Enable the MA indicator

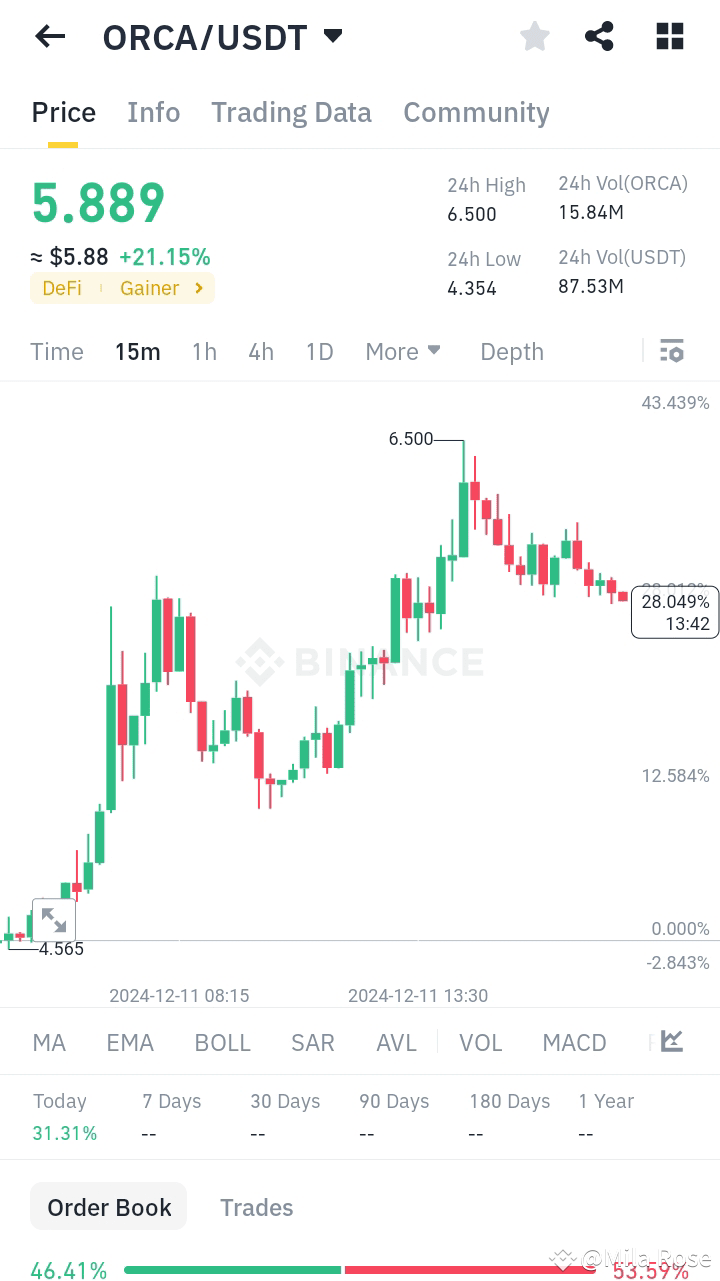pos(48,1042)
